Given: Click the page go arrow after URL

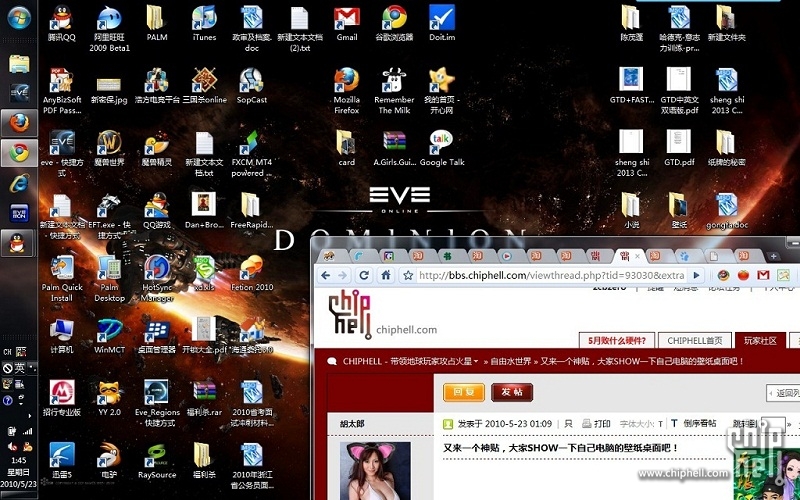Looking at the screenshot, I should [x=696, y=276].
